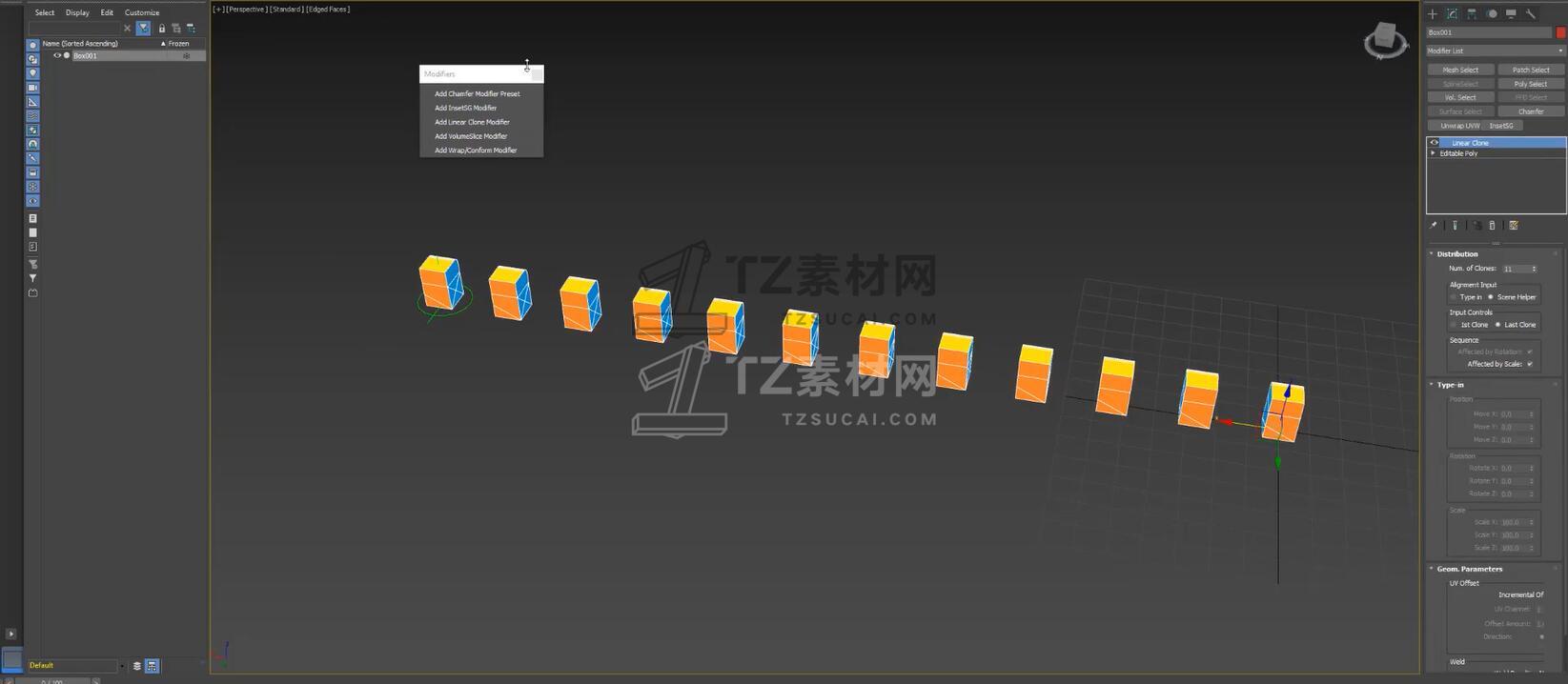Toggle Display Shapes filter icon
Viewport: 1568px width, 684px height.
pos(32,59)
